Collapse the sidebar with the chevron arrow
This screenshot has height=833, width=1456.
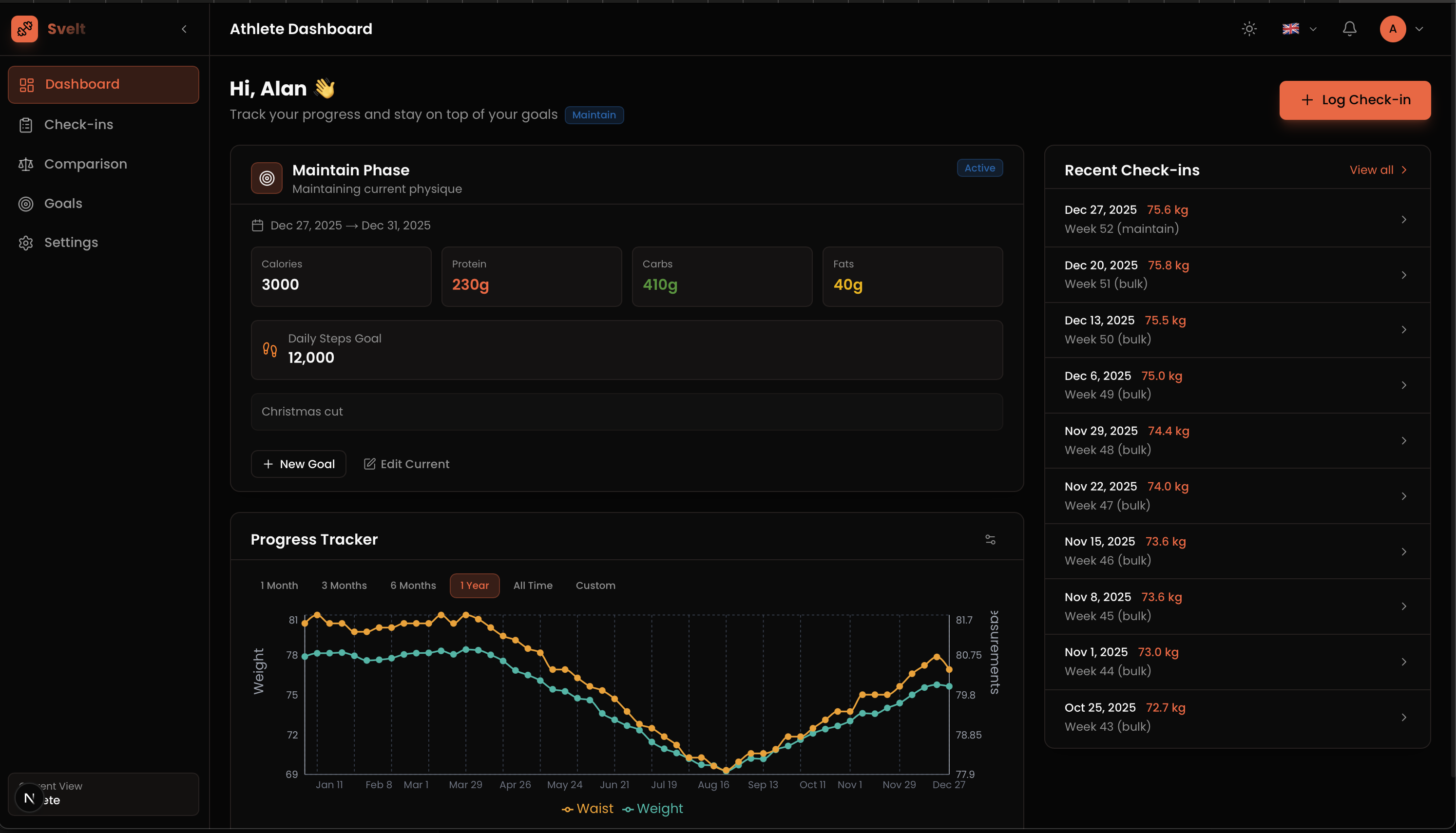point(184,29)
